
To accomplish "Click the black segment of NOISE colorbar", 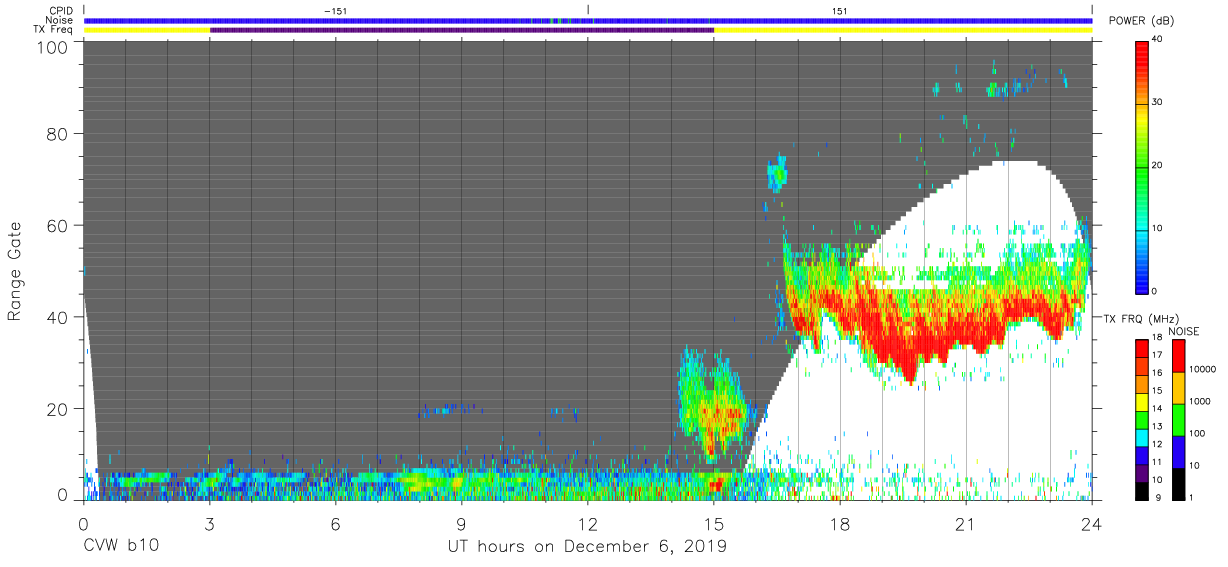I will click(1178, 484).
